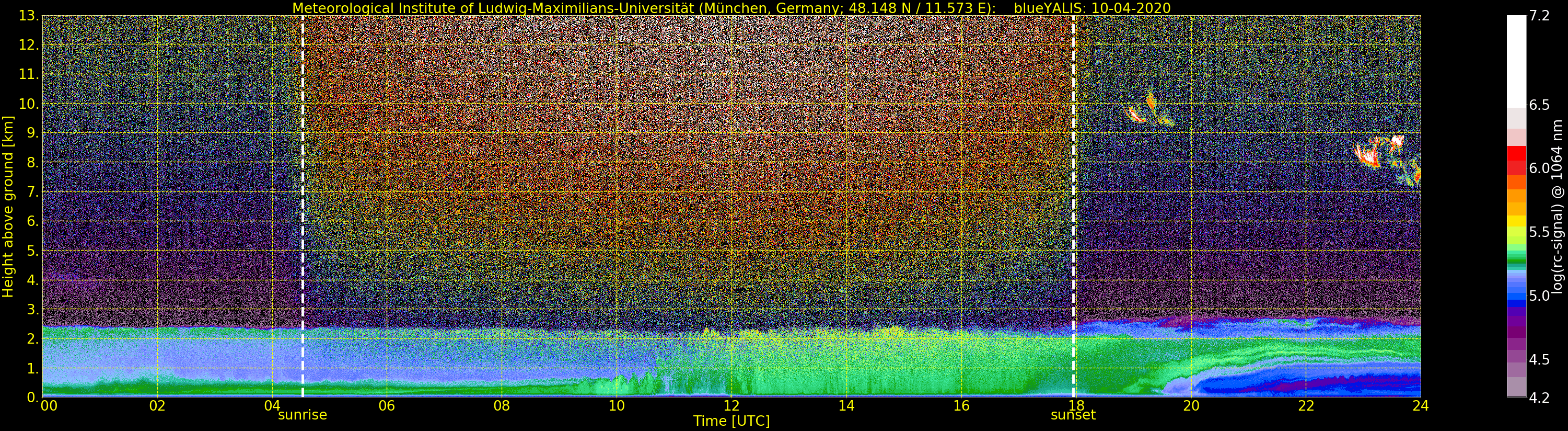Click the 'Height above ground [km]' axis label
Screen dimensions: 1568x431
tap(8, 207)
